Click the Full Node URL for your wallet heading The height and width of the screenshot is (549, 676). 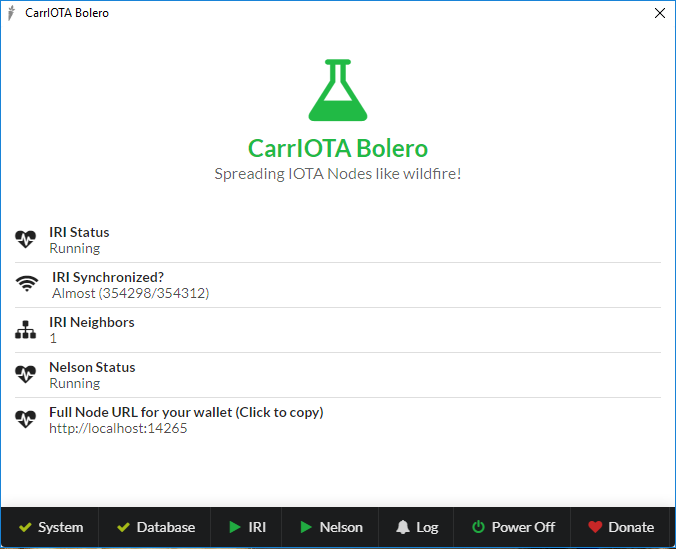(186, 412)
